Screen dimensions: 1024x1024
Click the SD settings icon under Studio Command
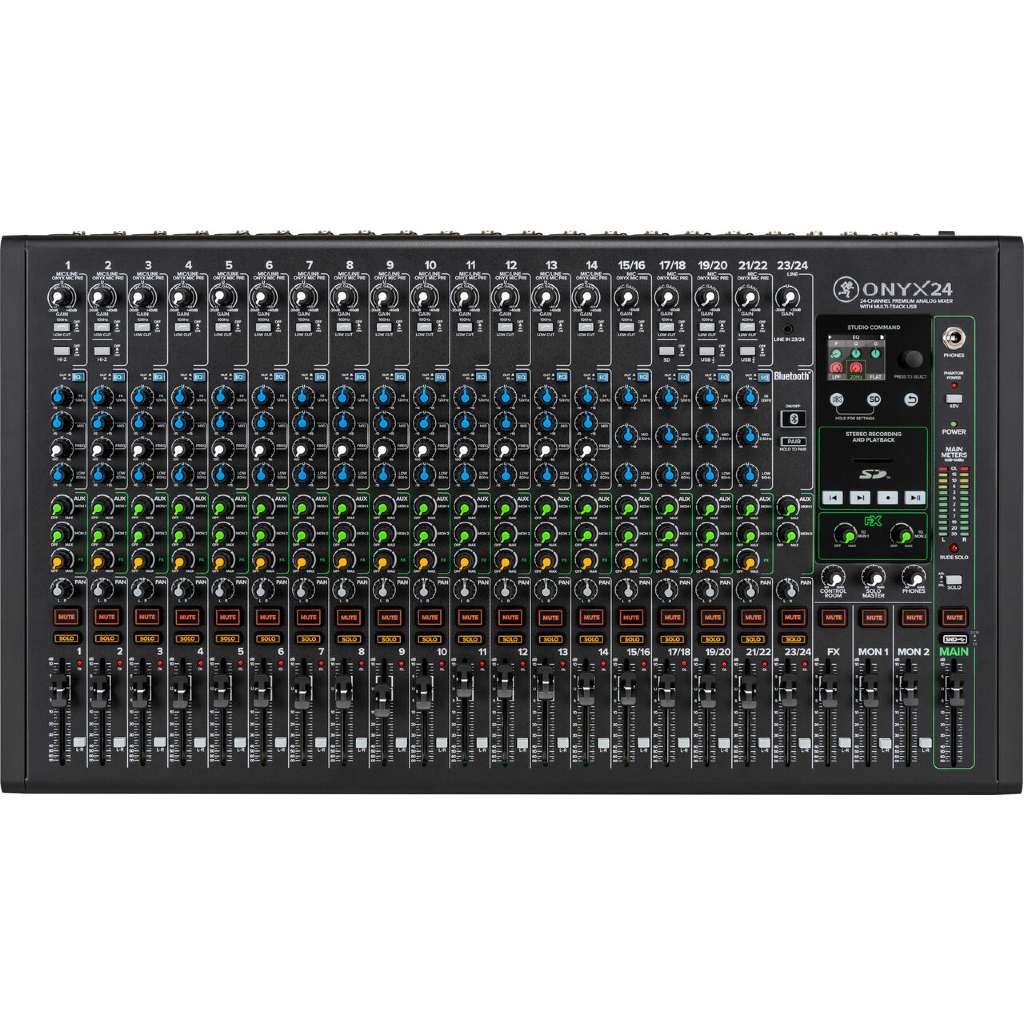(874, 400)
